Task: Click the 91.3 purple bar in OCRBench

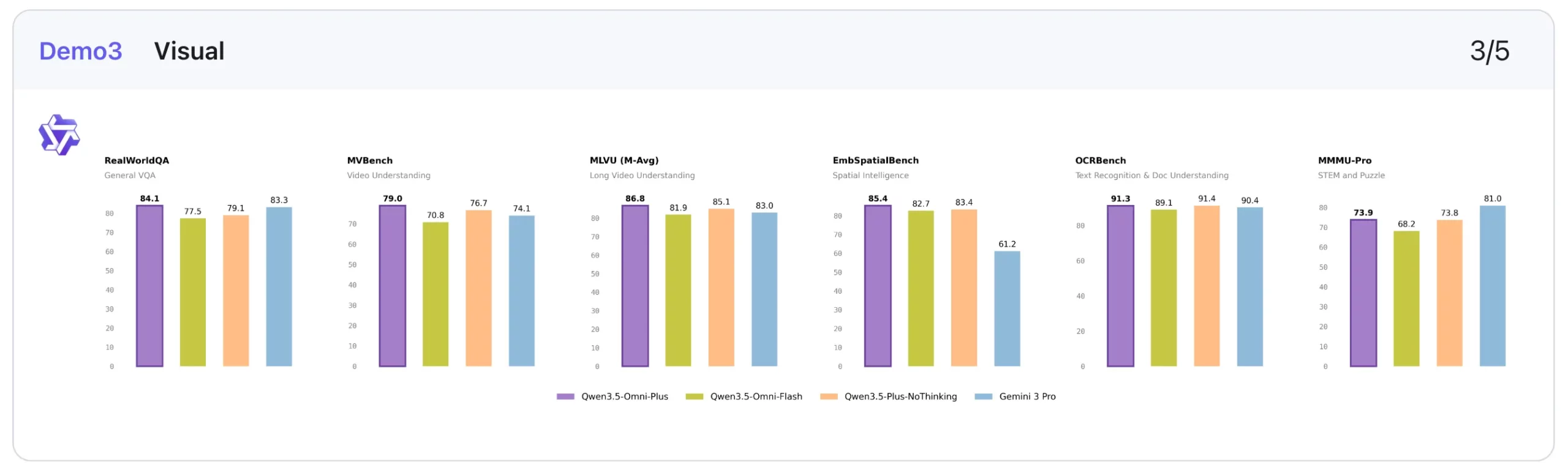Action: pyautogui.click(x=1120, y=286)
